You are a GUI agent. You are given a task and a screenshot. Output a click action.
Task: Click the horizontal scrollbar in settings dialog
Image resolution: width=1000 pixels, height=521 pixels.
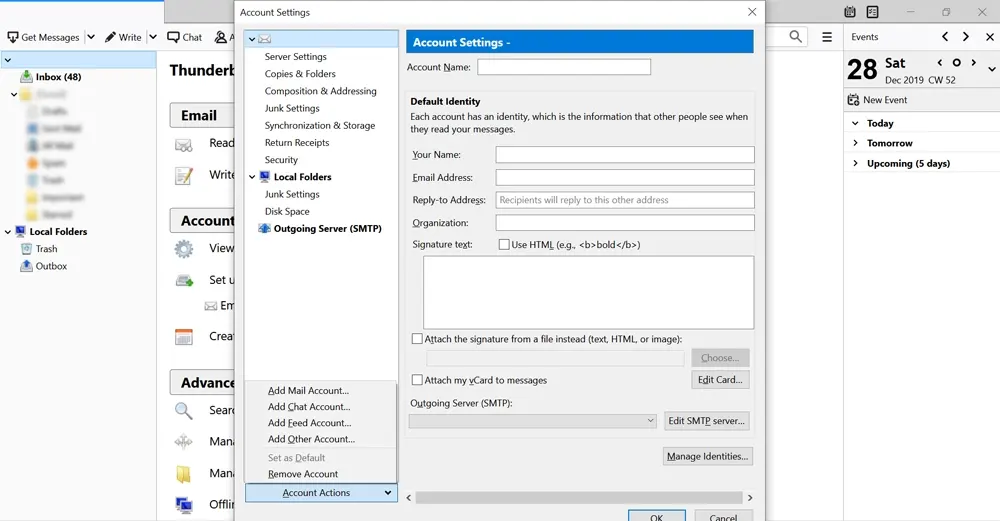click(x=579, y=497)
